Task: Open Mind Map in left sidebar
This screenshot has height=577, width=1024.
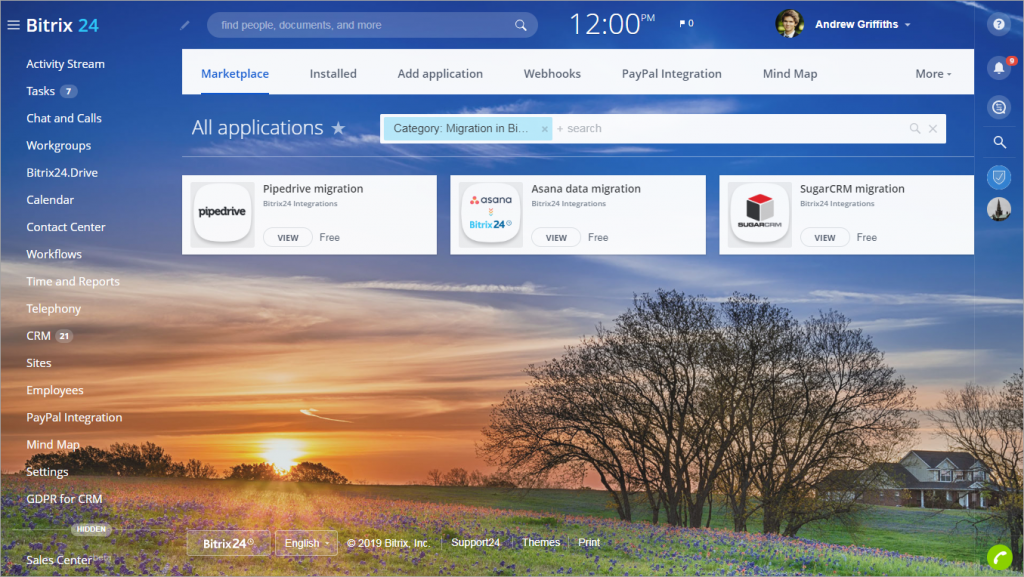Action: (x=53, y=444)
